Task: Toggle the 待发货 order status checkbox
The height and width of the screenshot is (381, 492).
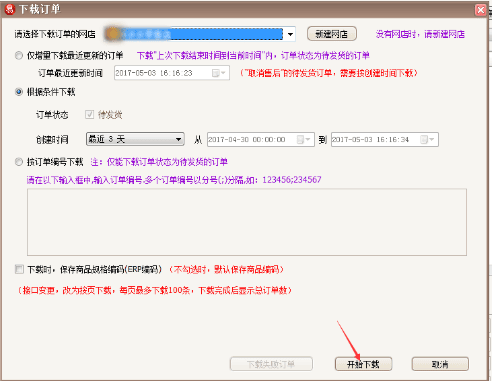Action: (x=89, y=115)
